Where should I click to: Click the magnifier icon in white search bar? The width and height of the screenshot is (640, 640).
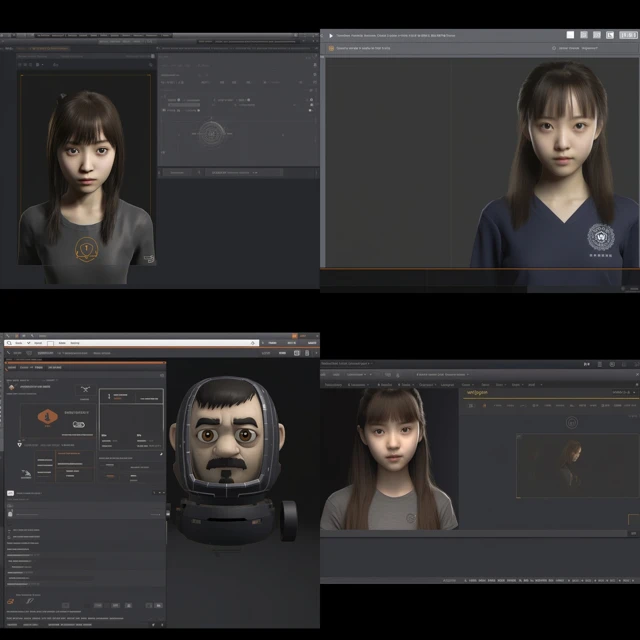9,343
